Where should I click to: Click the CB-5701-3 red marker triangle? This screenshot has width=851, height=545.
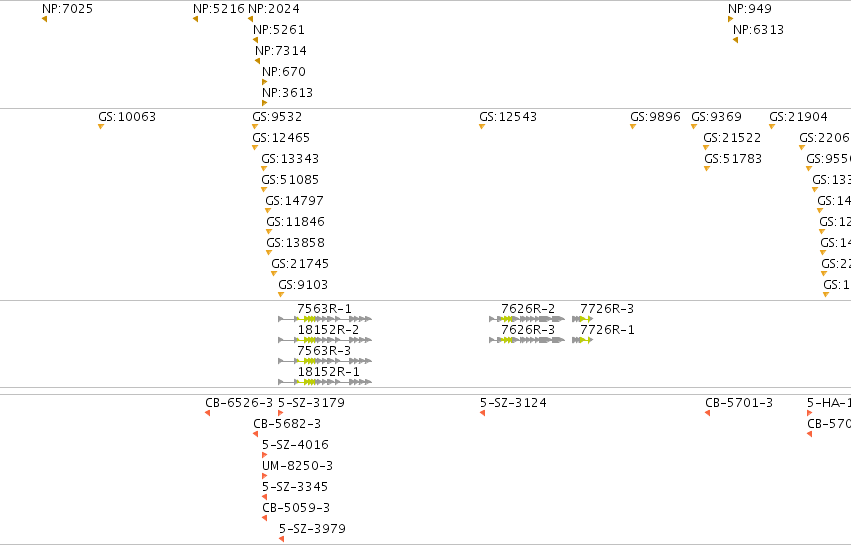coord(708,413)
